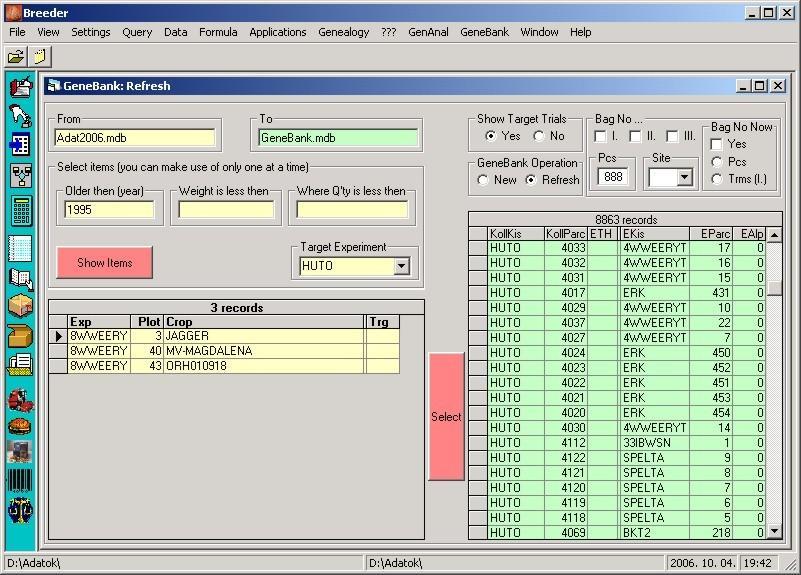Open the File menu
Screen dimensions: 801x575
(x=17, y=32)
